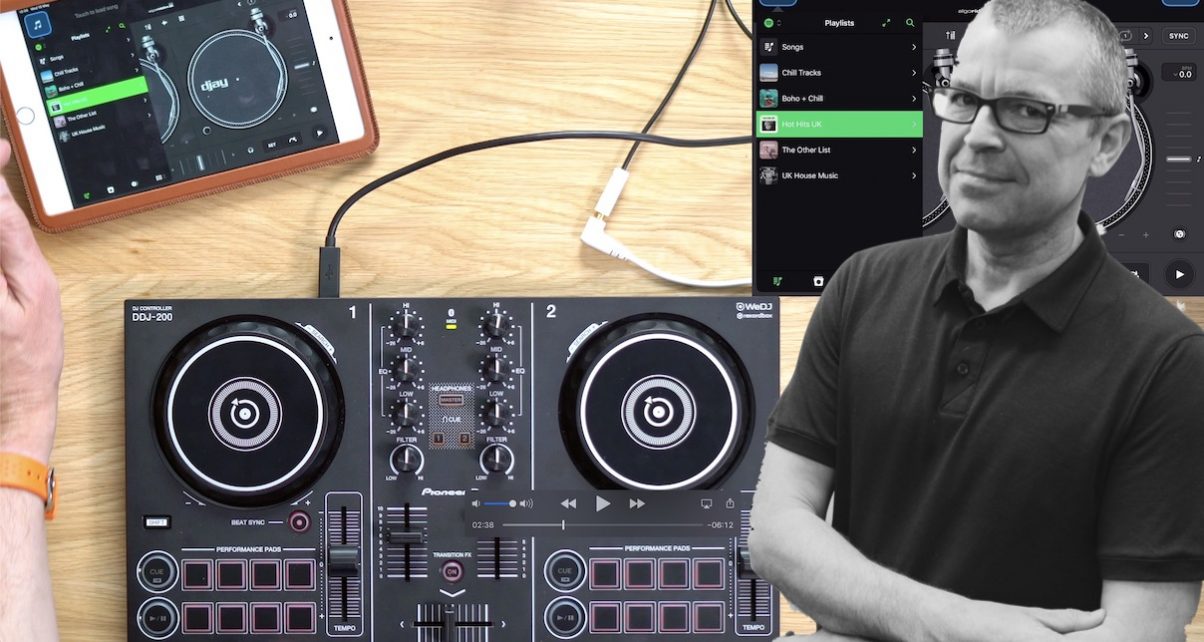Image resolution: width=1204 pixels, height=642 pixels.
Task: Tap the SET button on the iPad
Action: [x=271, y=144]
